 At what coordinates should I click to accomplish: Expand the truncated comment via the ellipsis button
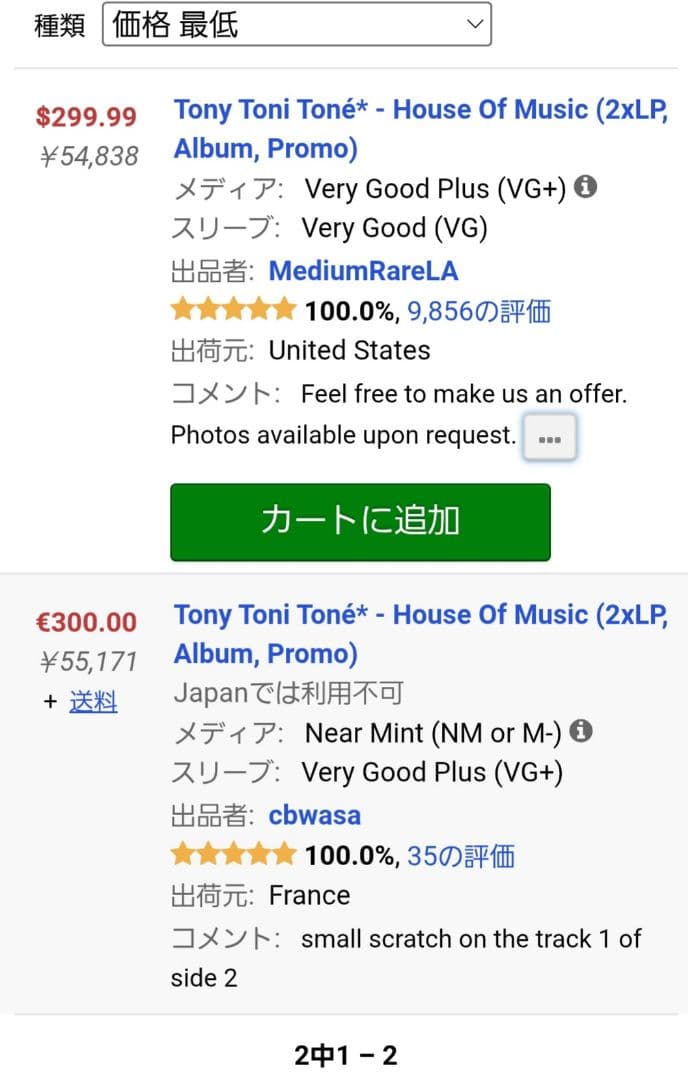549,437
